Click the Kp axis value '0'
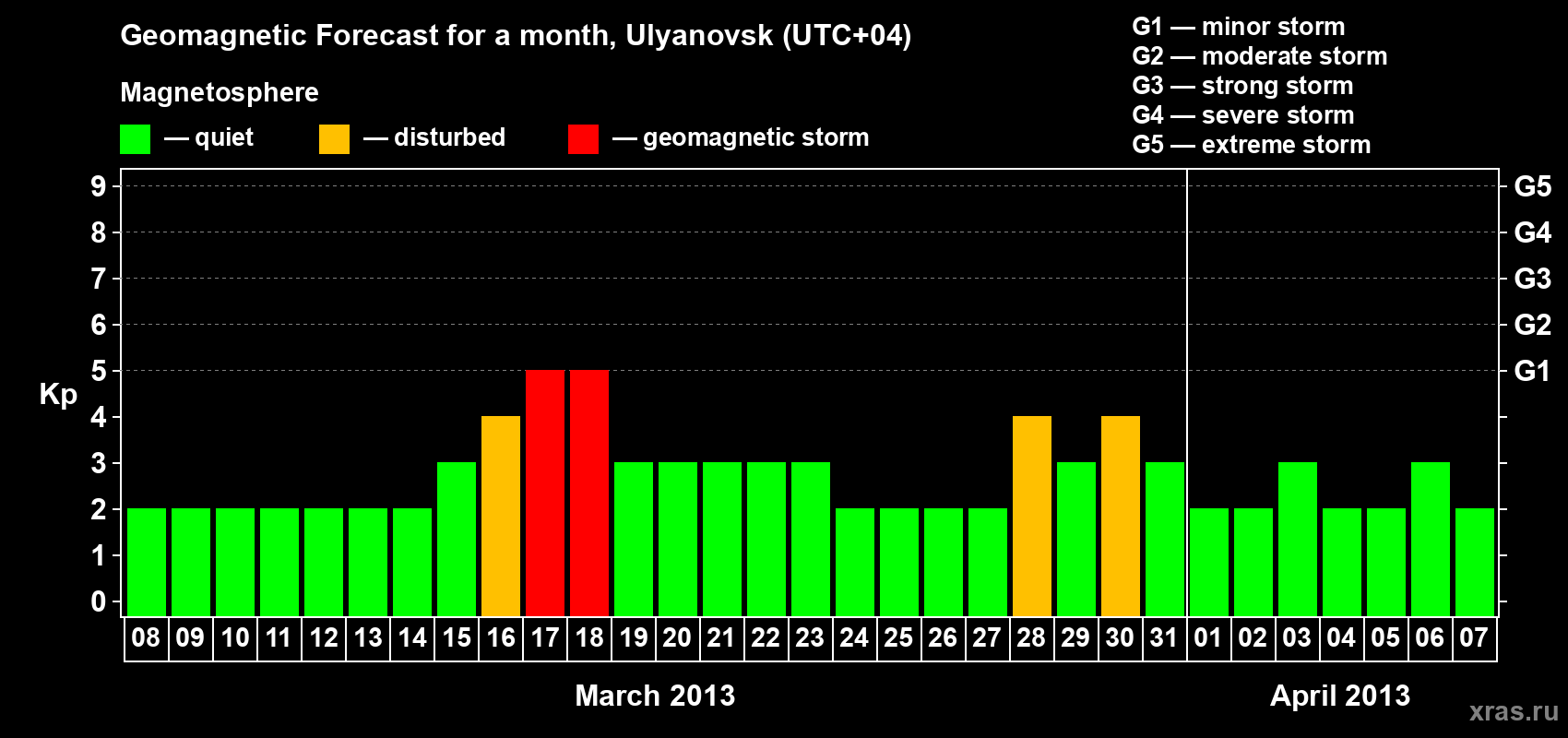This screenshot has height=738, width=1568. click(x=99, y=601)
